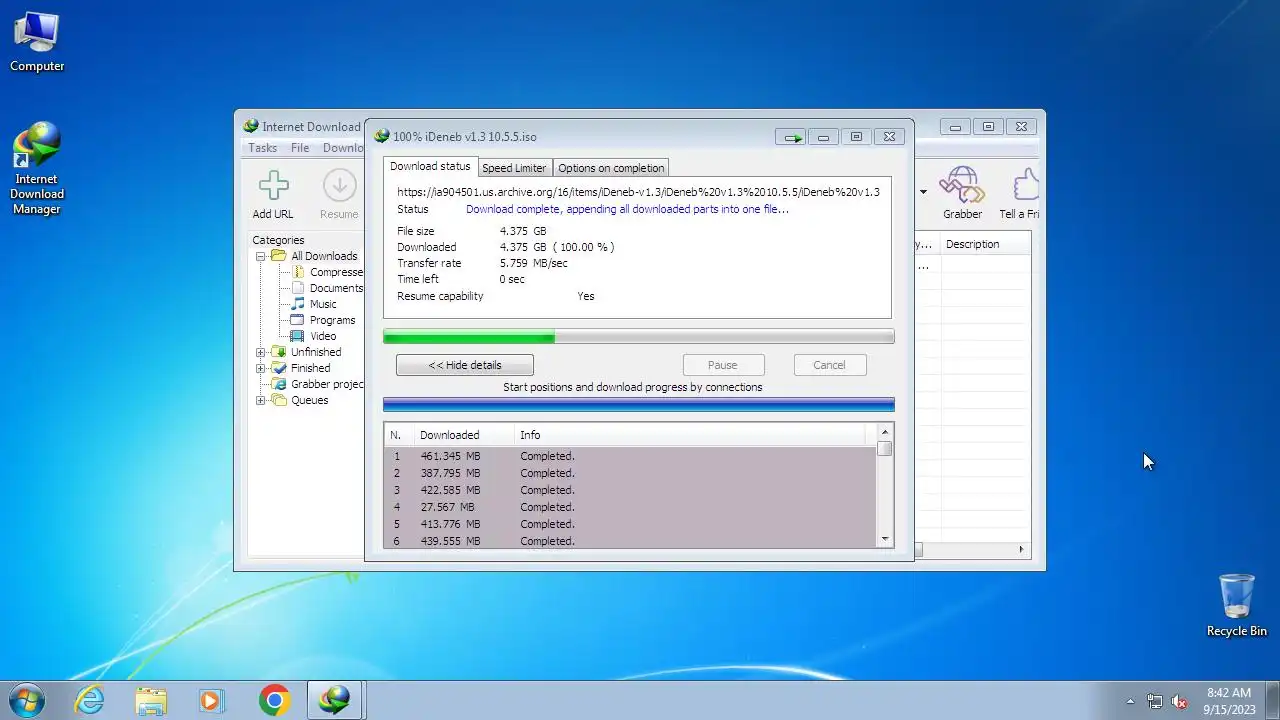Open Computer desktop icon
The height and width of the screenshot is (720, 1280).
pos(37,42)
